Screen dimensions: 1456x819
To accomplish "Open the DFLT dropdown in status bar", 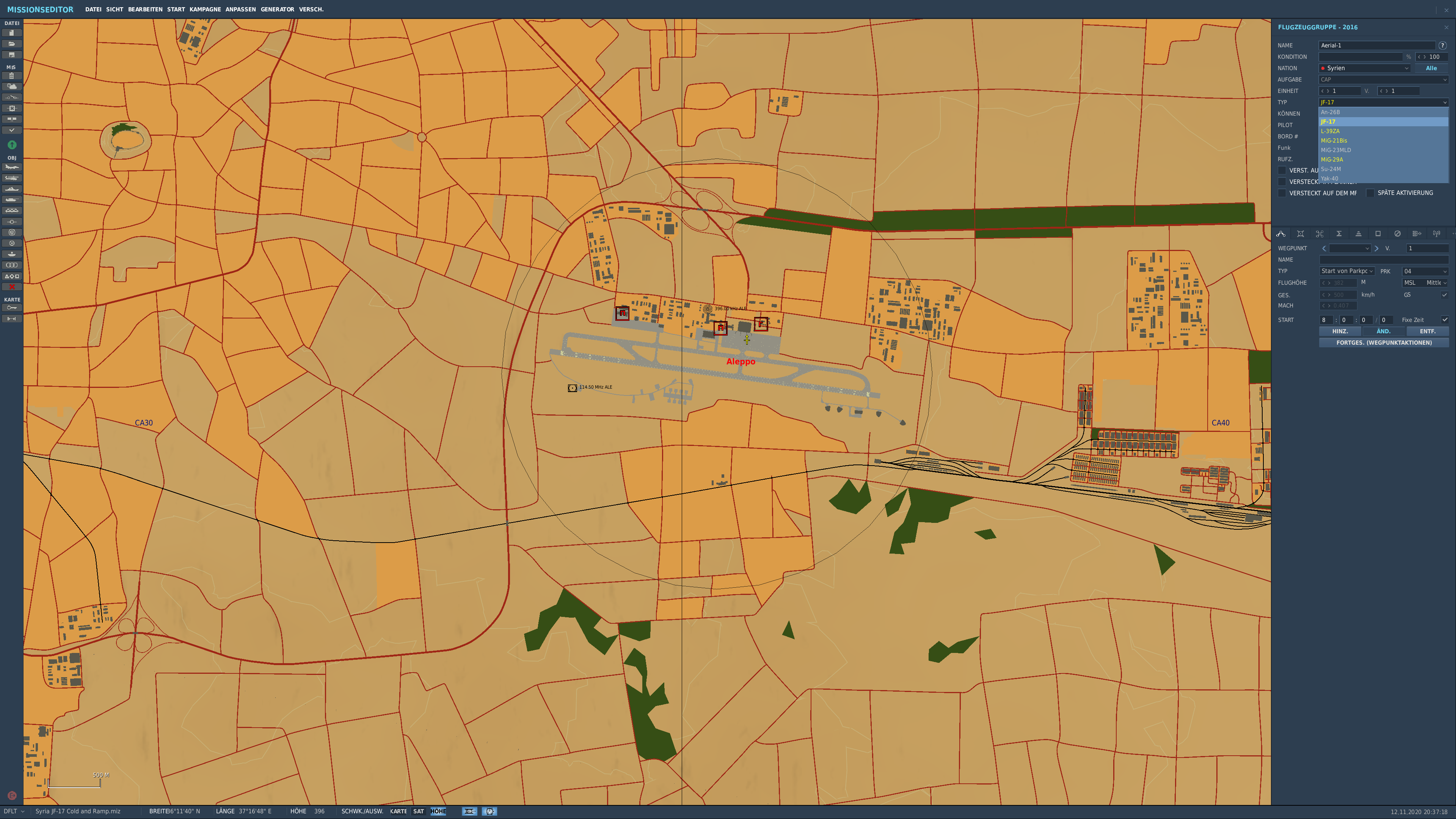I will click(x=14, y=811).
